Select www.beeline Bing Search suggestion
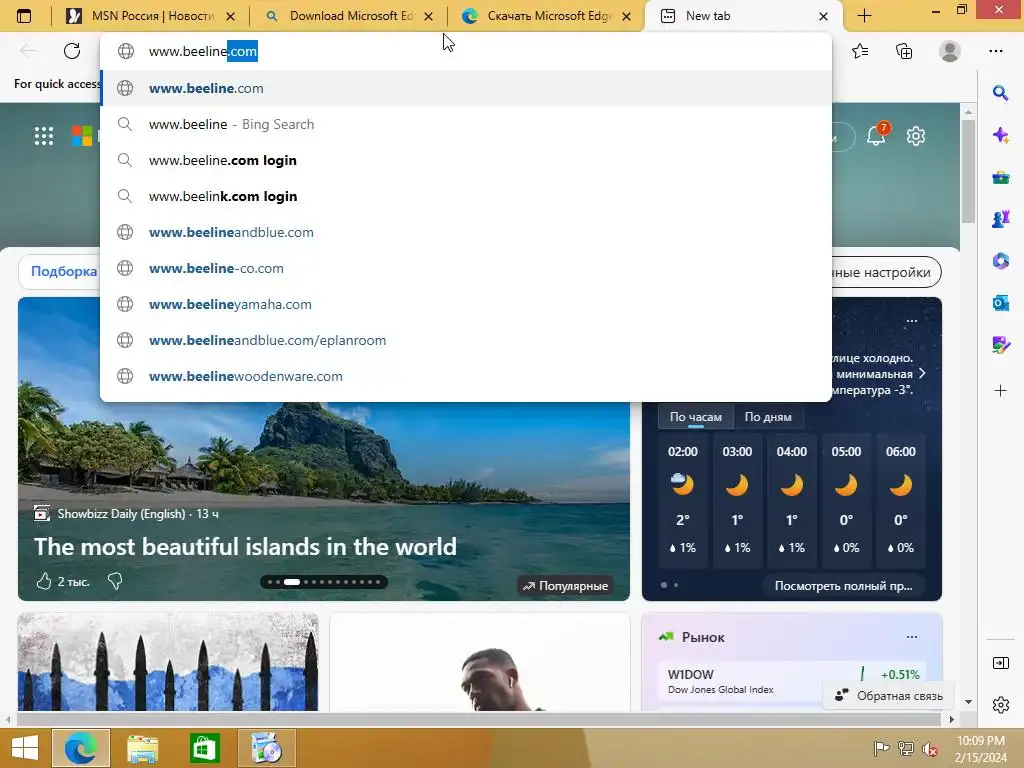The width and height of the screenshot is (1024, 768). coord(466,124)
